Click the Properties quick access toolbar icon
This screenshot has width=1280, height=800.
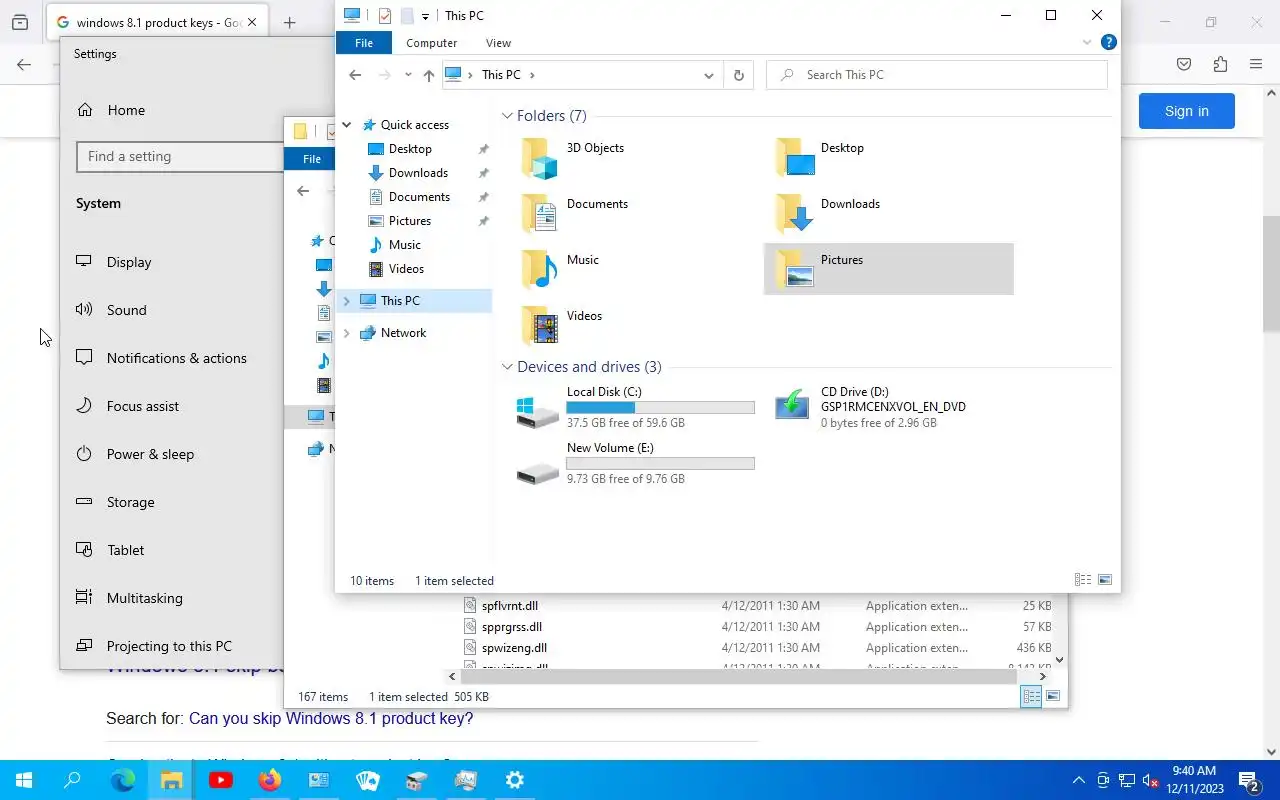(385, 15)
